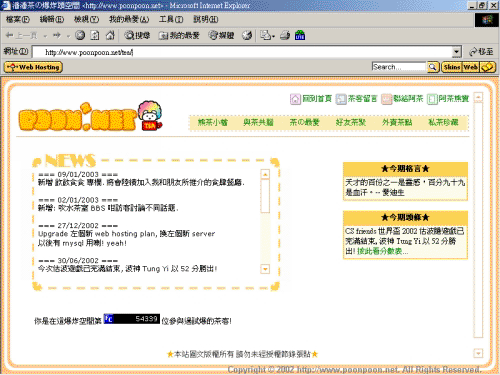Click the blue-green icon after the printer
The image size is (500, 375).
tap(300, 35)
